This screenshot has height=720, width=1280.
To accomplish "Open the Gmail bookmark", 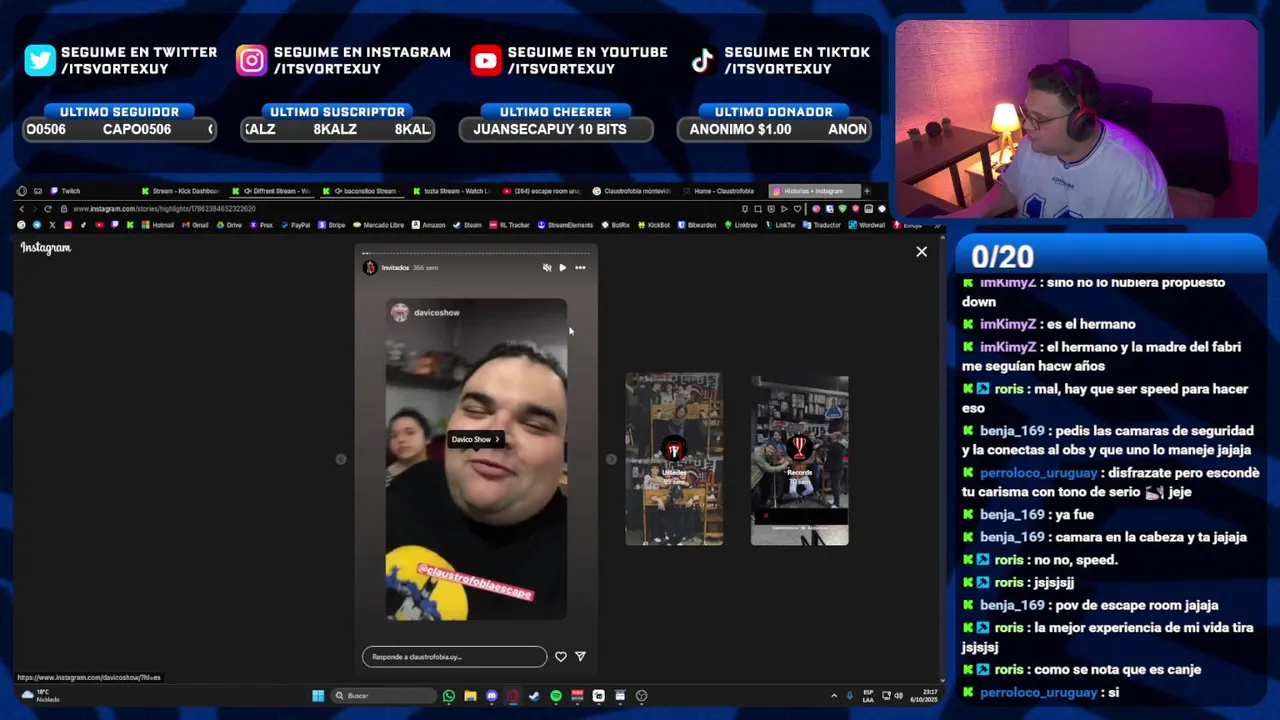I will pos(194,225).
